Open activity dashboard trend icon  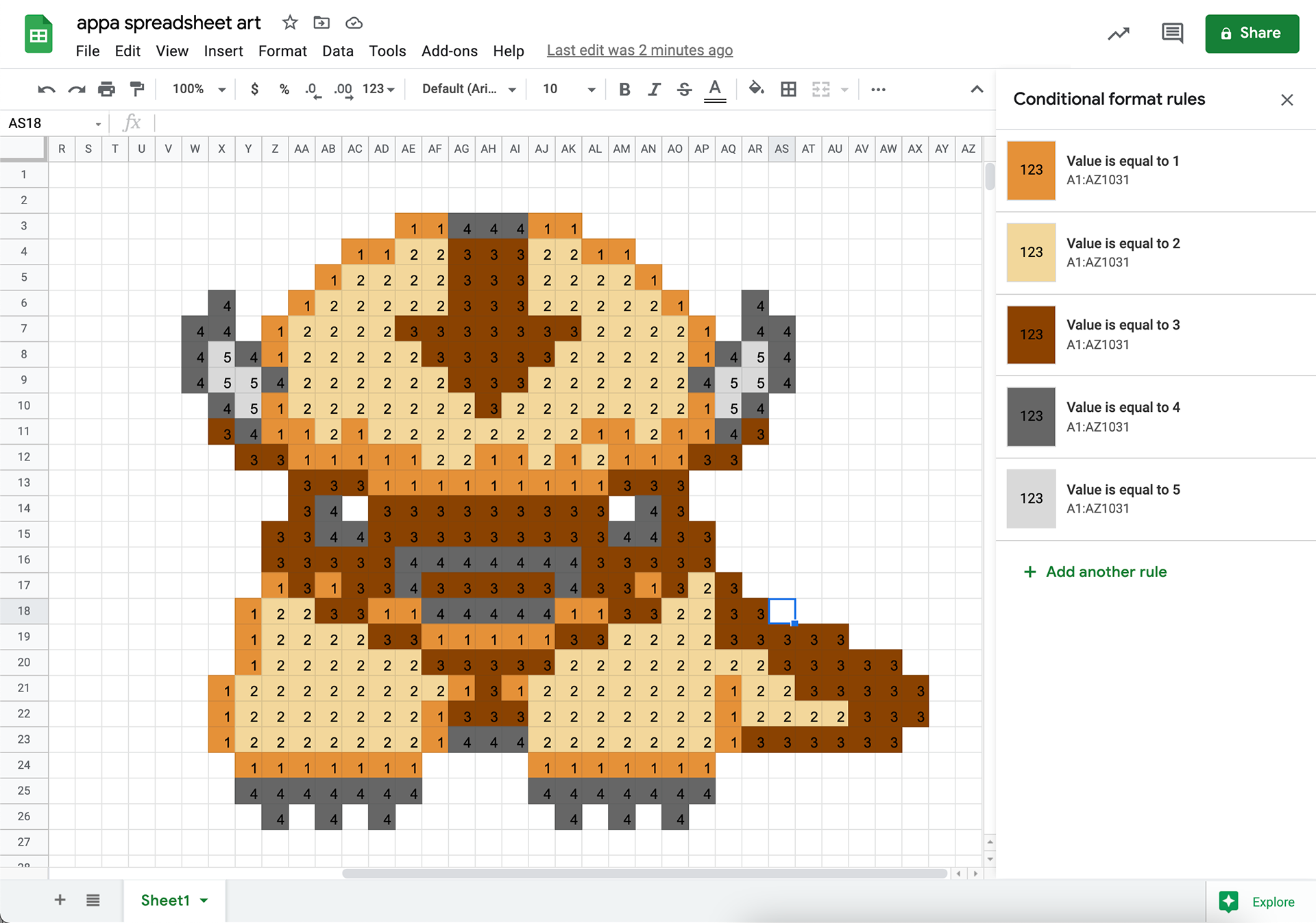coord(1119,34)
